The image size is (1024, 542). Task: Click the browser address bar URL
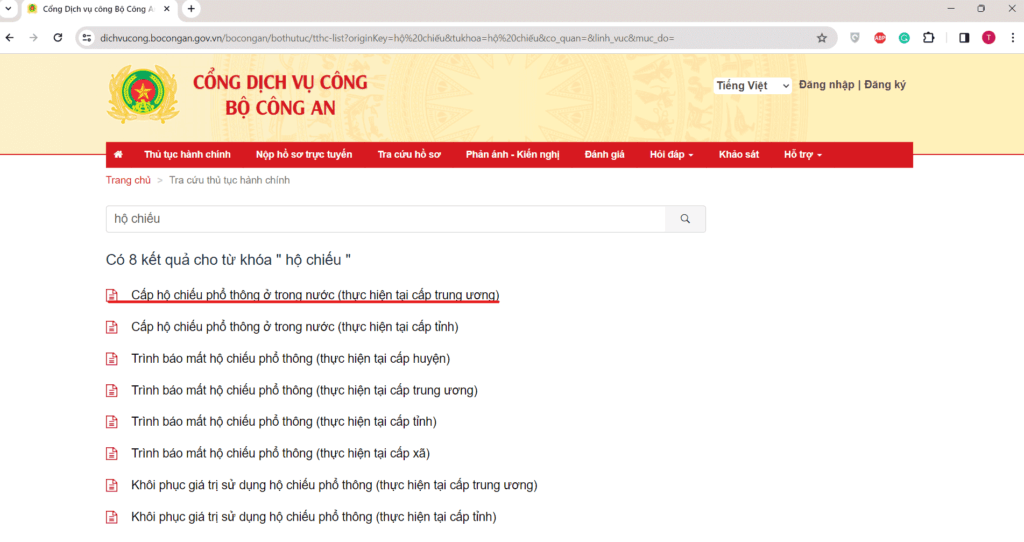click(387, 38)
